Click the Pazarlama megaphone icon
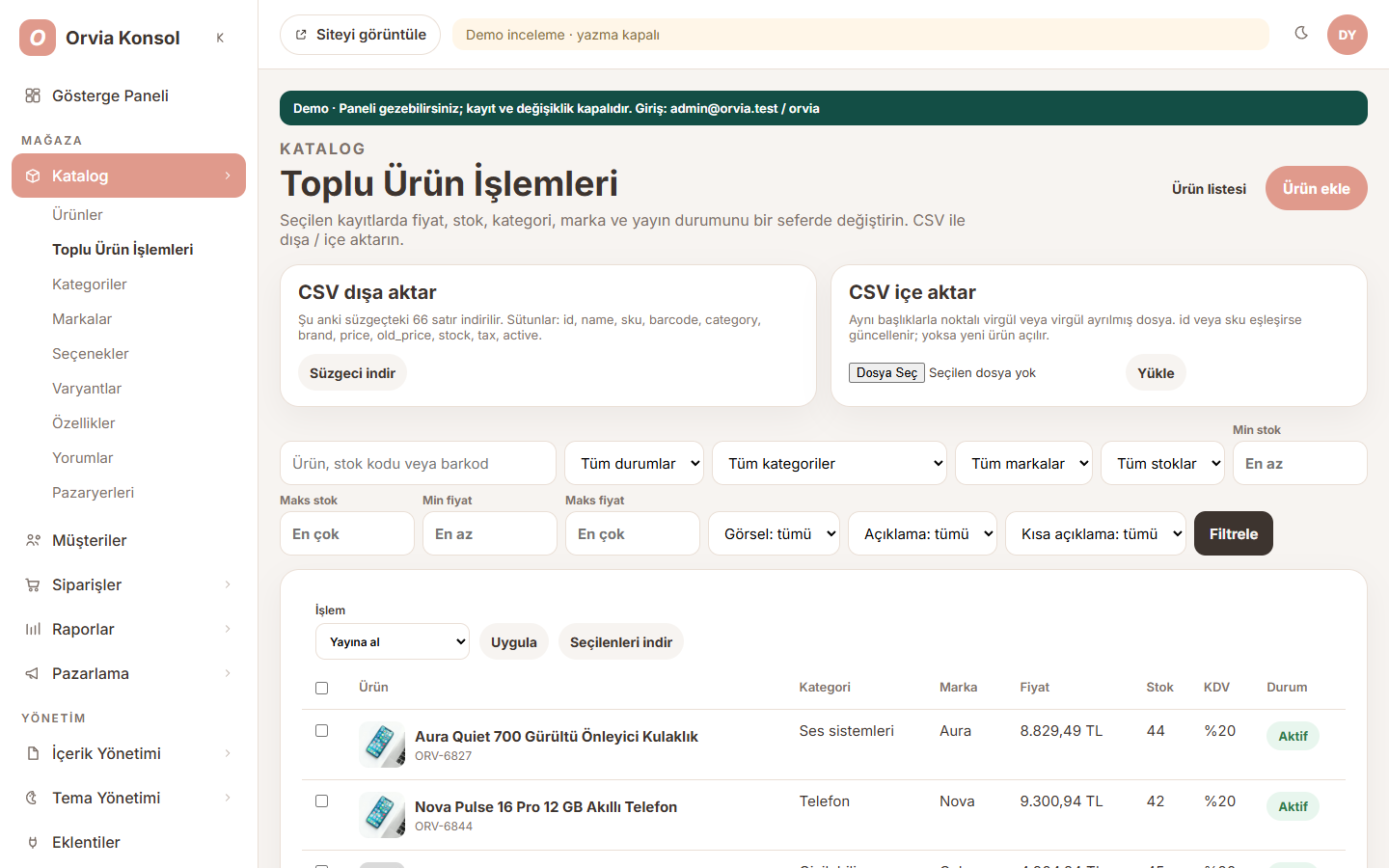Image resolution: width=1389 pixels, height=868 pixels. (33, 673)
